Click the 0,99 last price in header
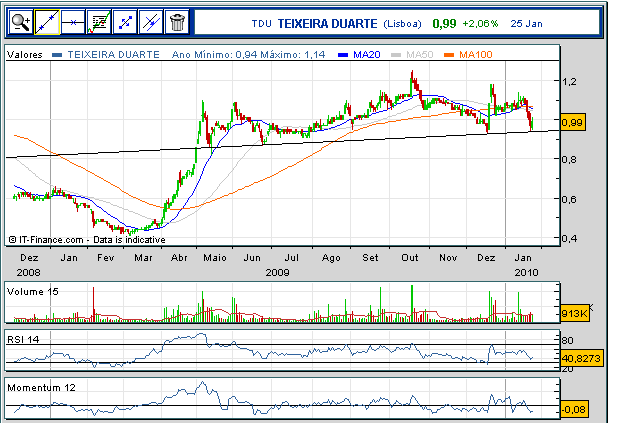 tap(444, 24)
